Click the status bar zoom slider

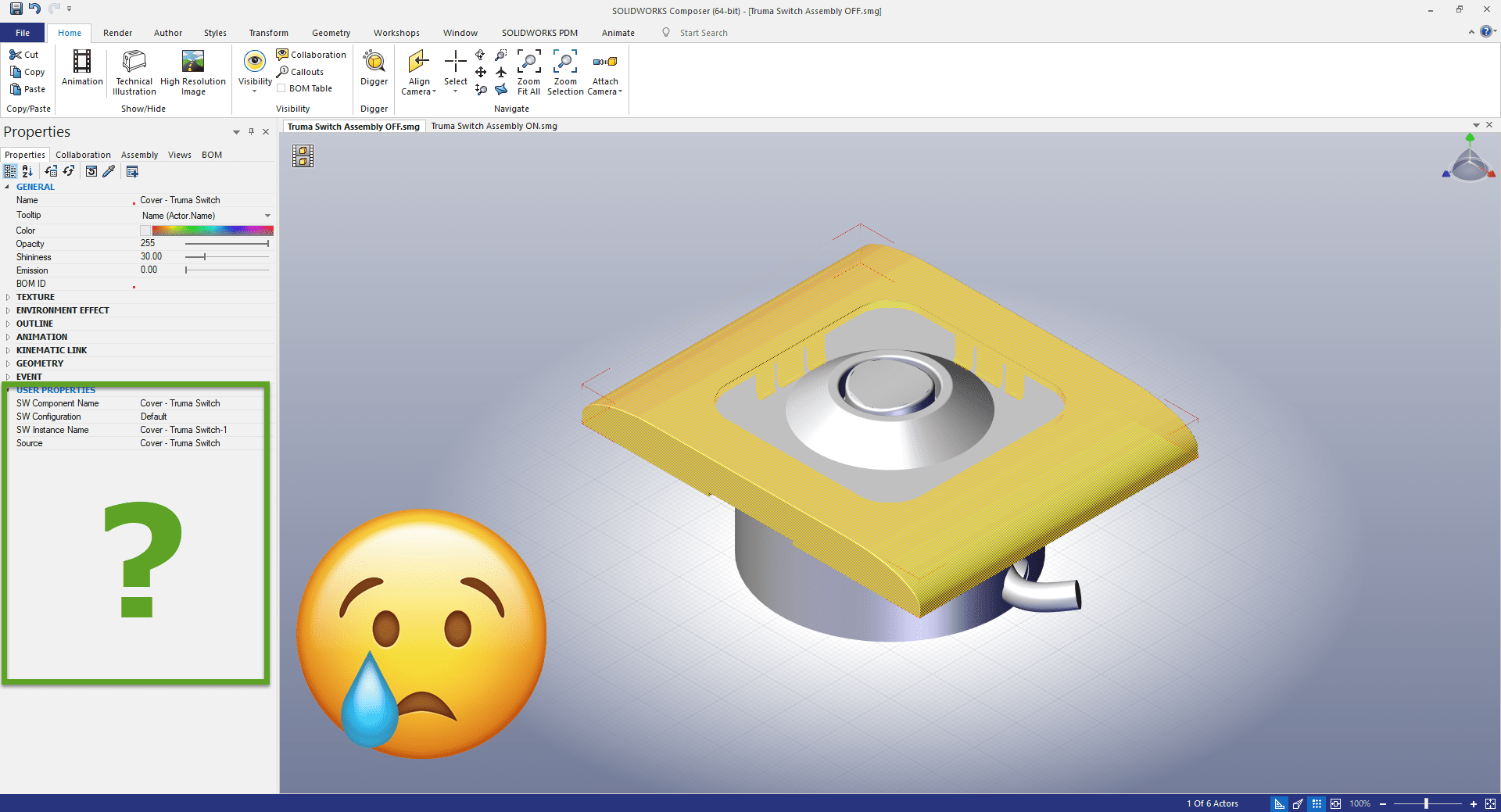1427,803
